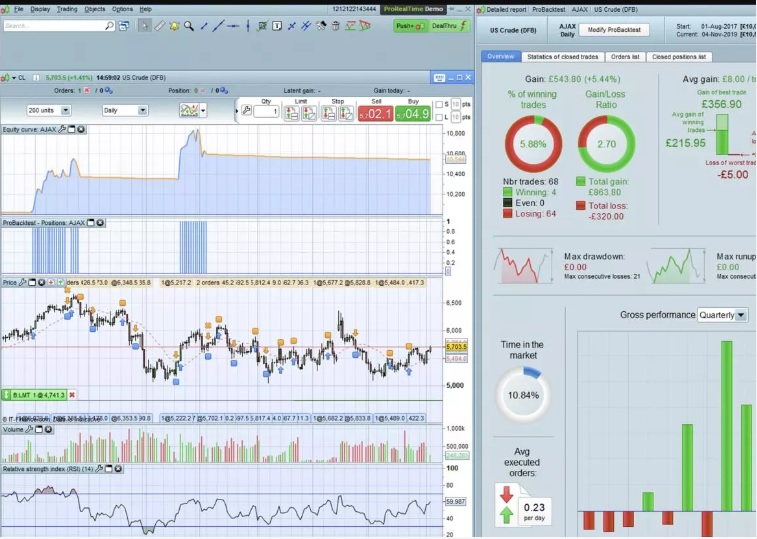Switch to the Orders list tab
The width and height of the screenshot is (757, 539).
coord(625,57)
